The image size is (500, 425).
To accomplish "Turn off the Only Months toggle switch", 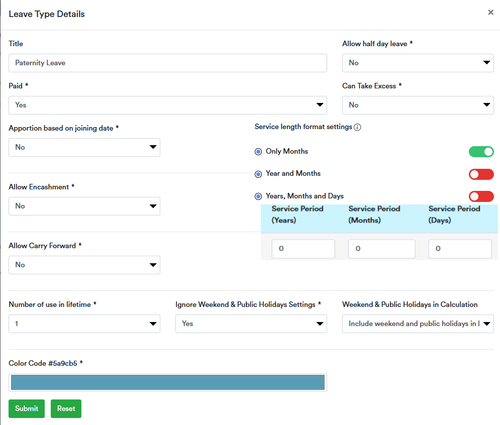I will [x=481, y=152].
